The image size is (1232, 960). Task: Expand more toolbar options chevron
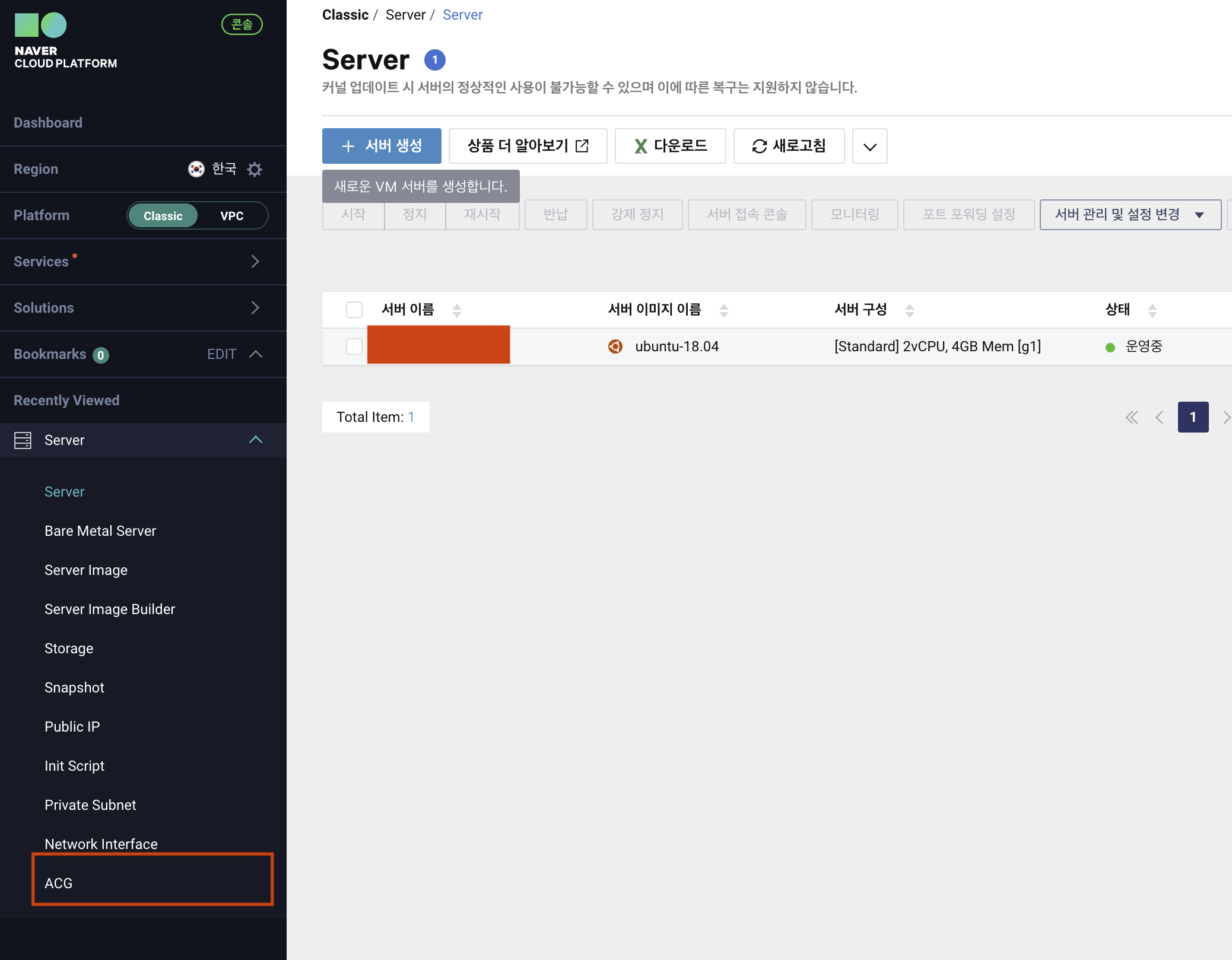(869, 146)
